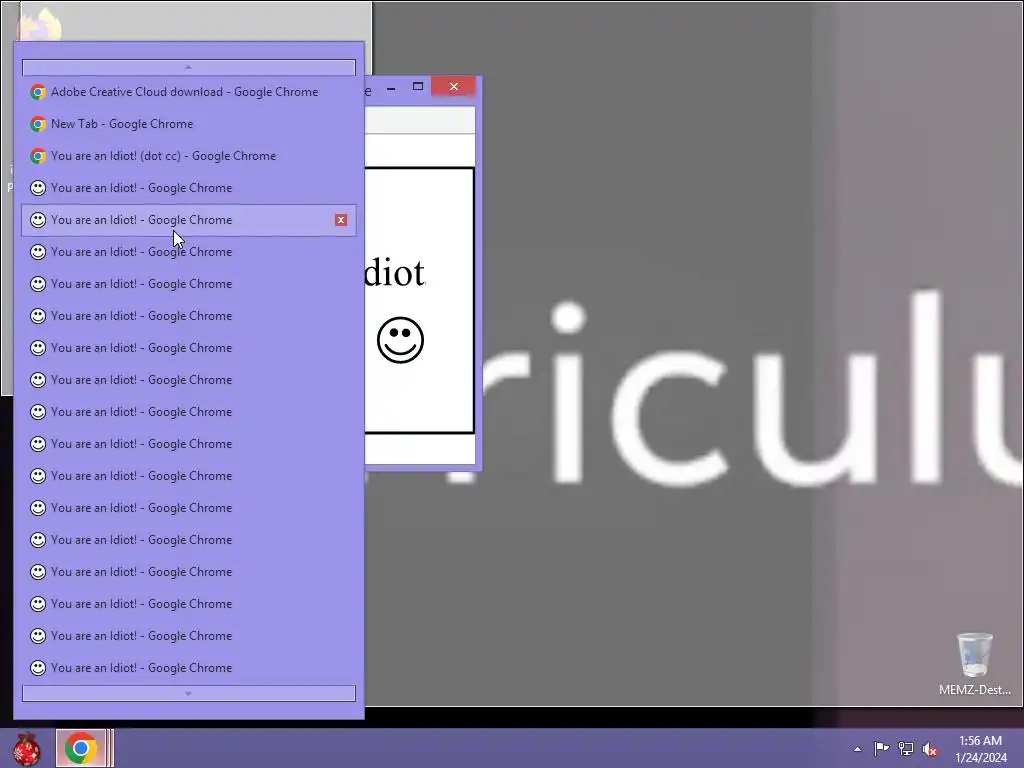
Task: Close the 'You are an Idiot' browser window
Action: [453, 87]
